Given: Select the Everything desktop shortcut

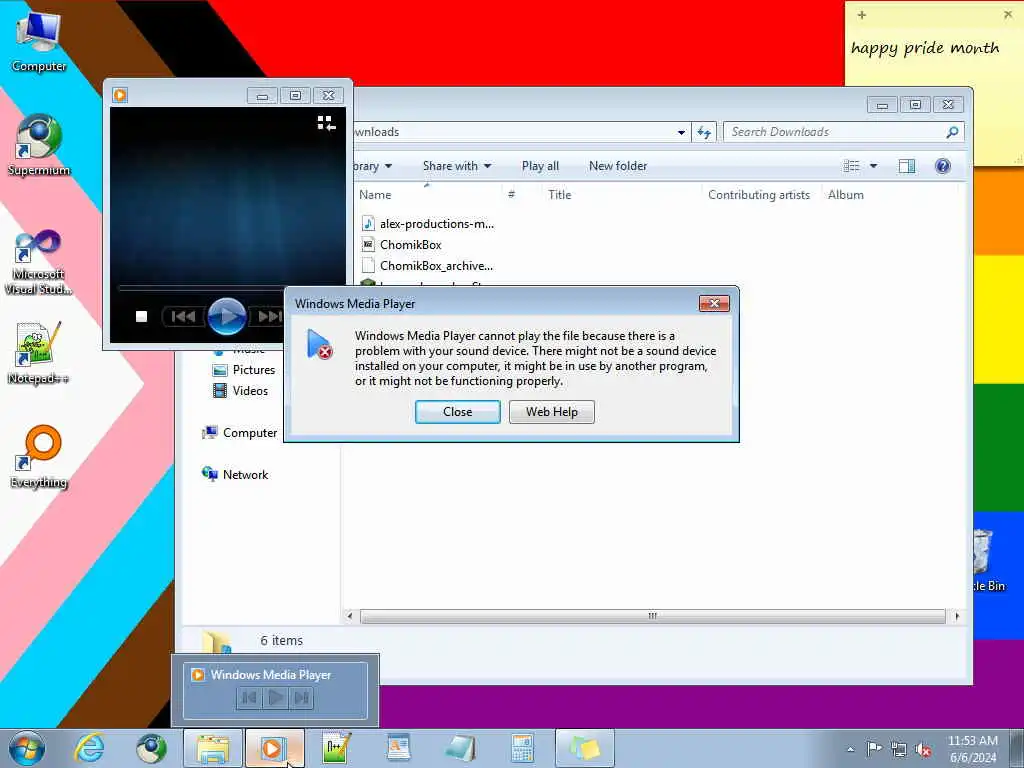Looking at the screenshot, I should [x=39, y=457].
